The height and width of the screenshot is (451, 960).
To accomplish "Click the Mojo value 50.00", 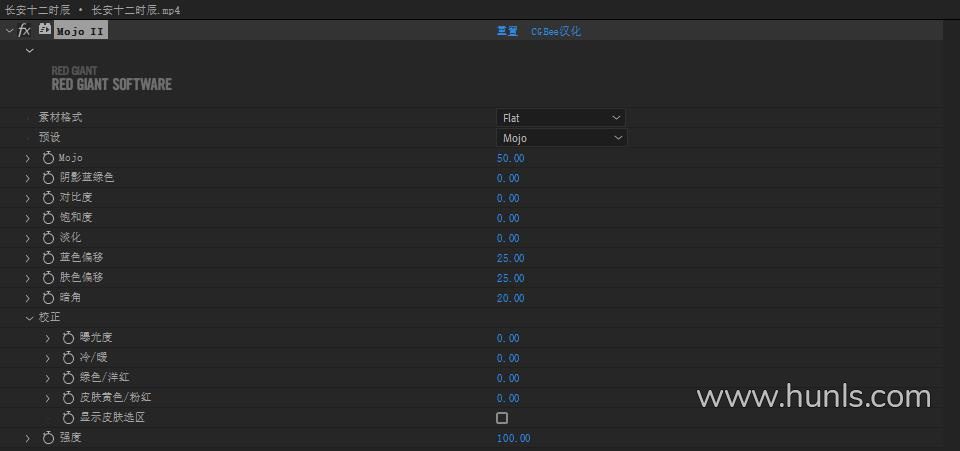I will (x=511, y=158).
